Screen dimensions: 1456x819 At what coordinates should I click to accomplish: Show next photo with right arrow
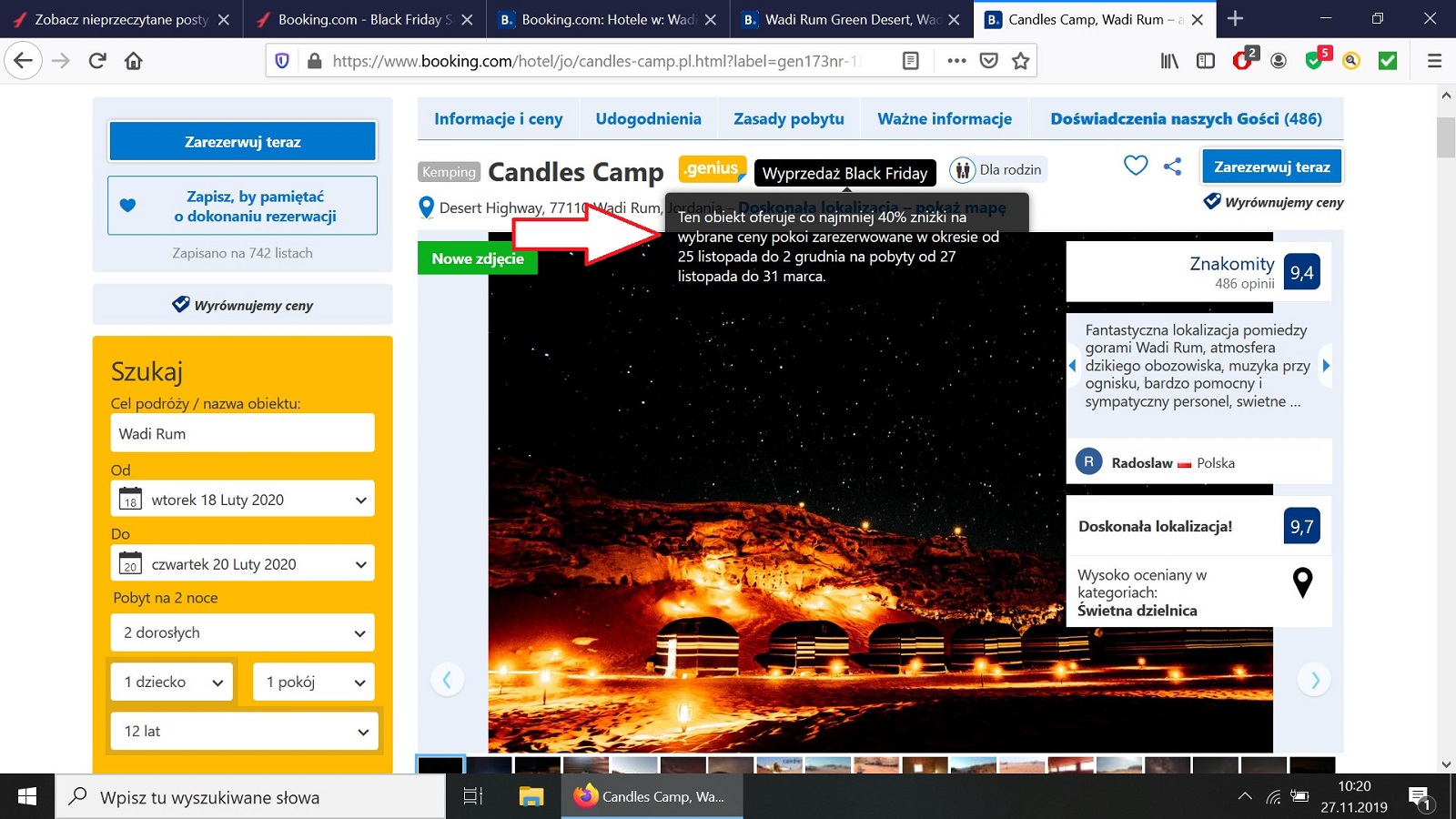coord(1314,680)
